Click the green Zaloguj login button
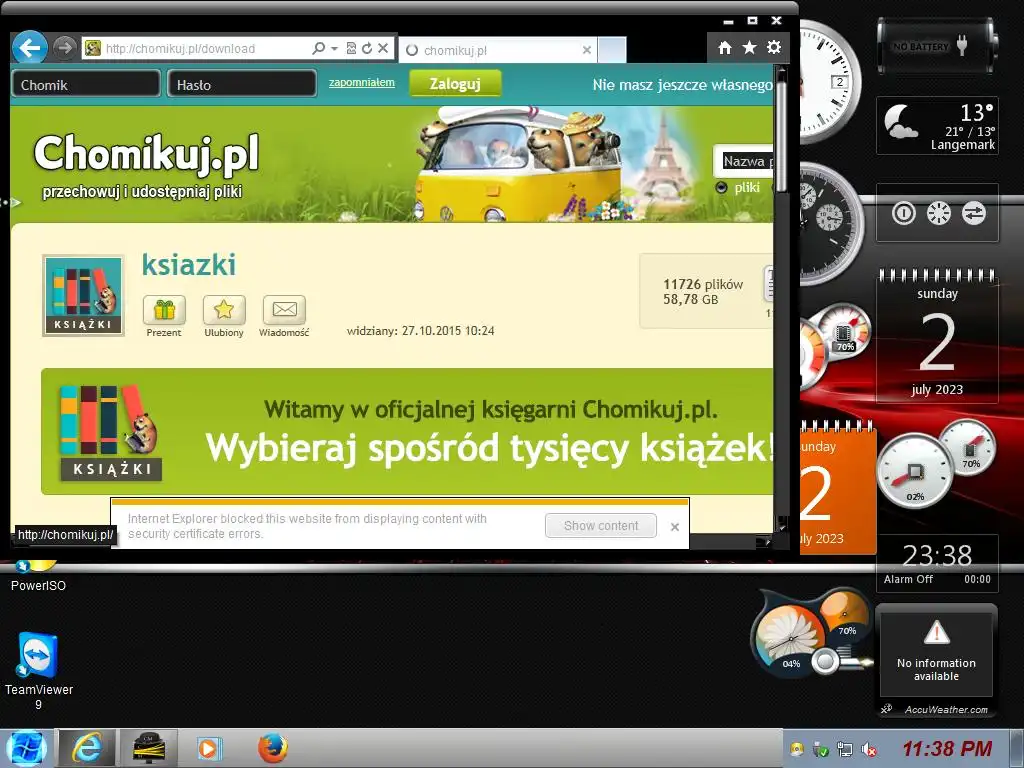The image size is (1024, 768). click(455, 84)
